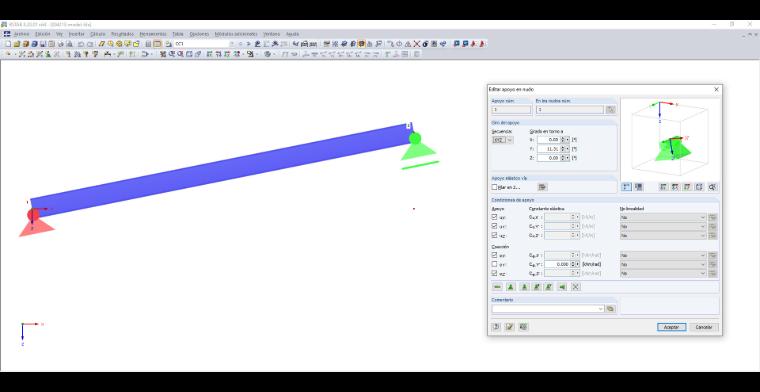Create a new model with toolbar icon
760x392 pixels.
[x=8, y=44]
